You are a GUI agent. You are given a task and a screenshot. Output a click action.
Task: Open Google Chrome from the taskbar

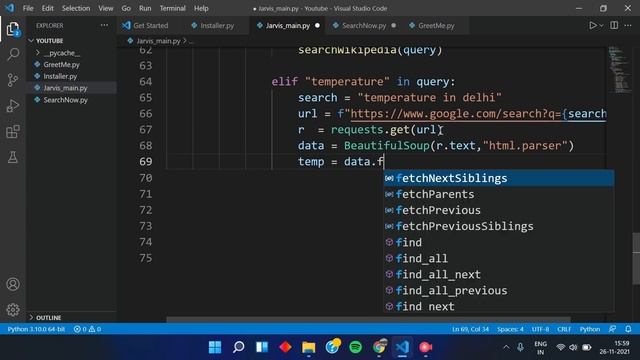(x=379, y=347)
